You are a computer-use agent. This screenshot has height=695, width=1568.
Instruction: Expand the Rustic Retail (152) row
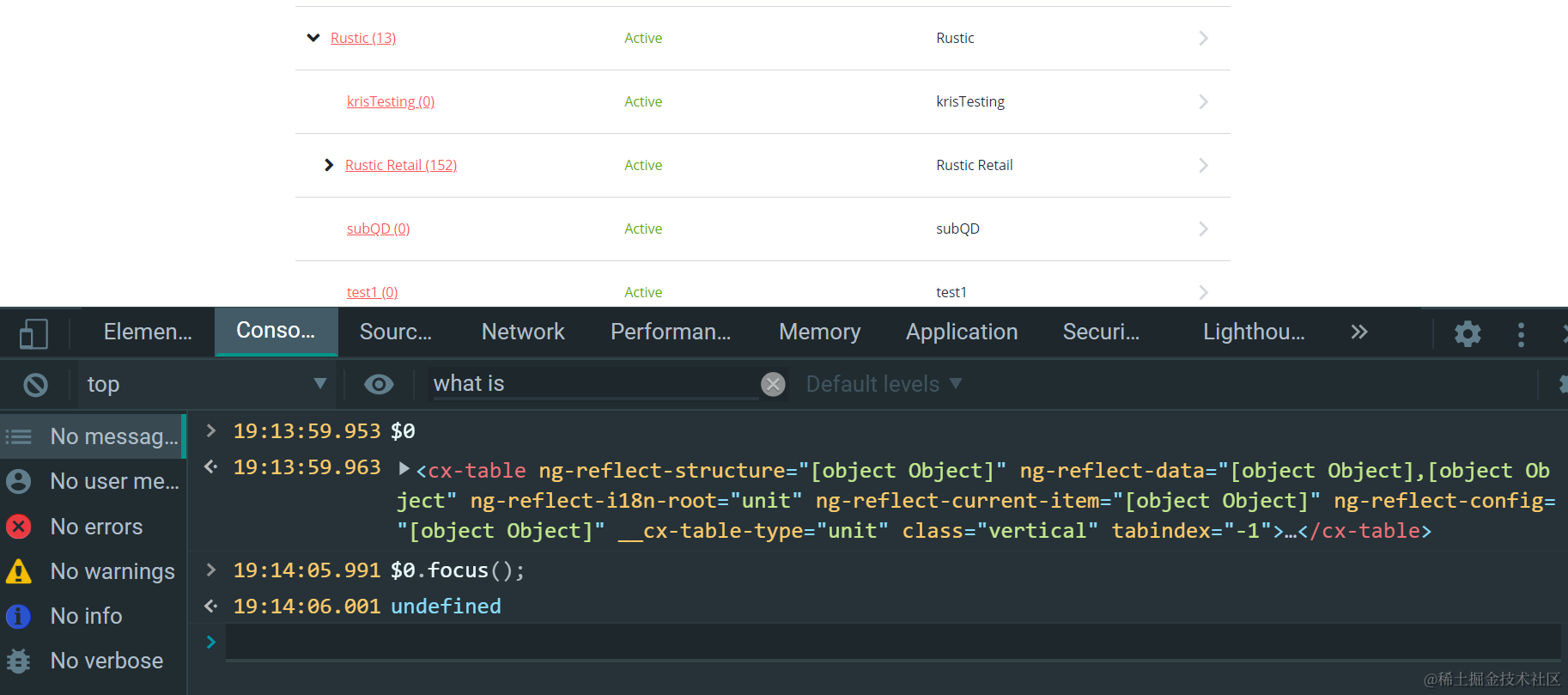coord(329,165)
